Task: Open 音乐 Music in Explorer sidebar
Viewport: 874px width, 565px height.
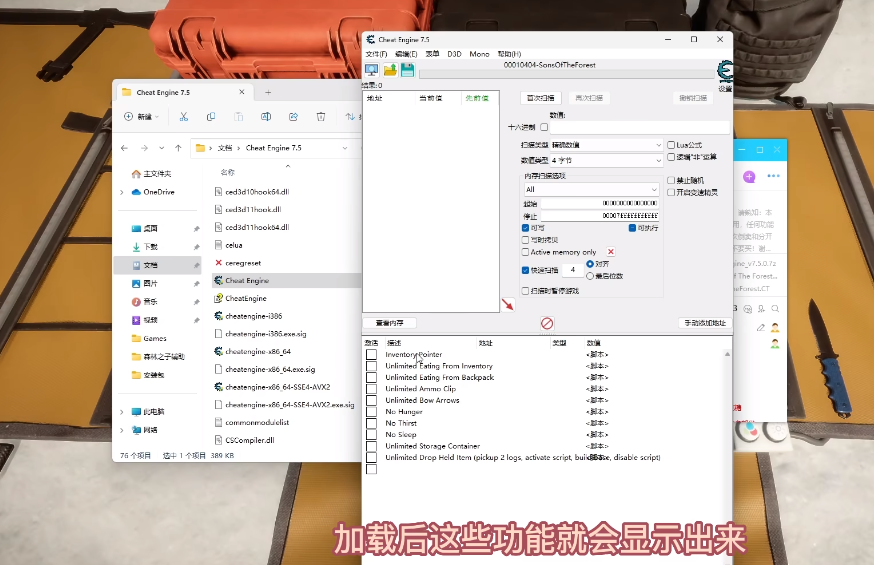Action: tap(150, 301)
